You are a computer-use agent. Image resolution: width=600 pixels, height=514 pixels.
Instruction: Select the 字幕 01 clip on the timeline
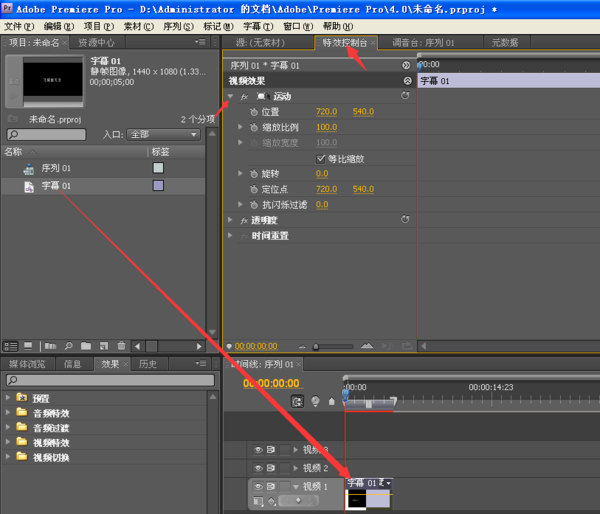[x=368, y=494]
